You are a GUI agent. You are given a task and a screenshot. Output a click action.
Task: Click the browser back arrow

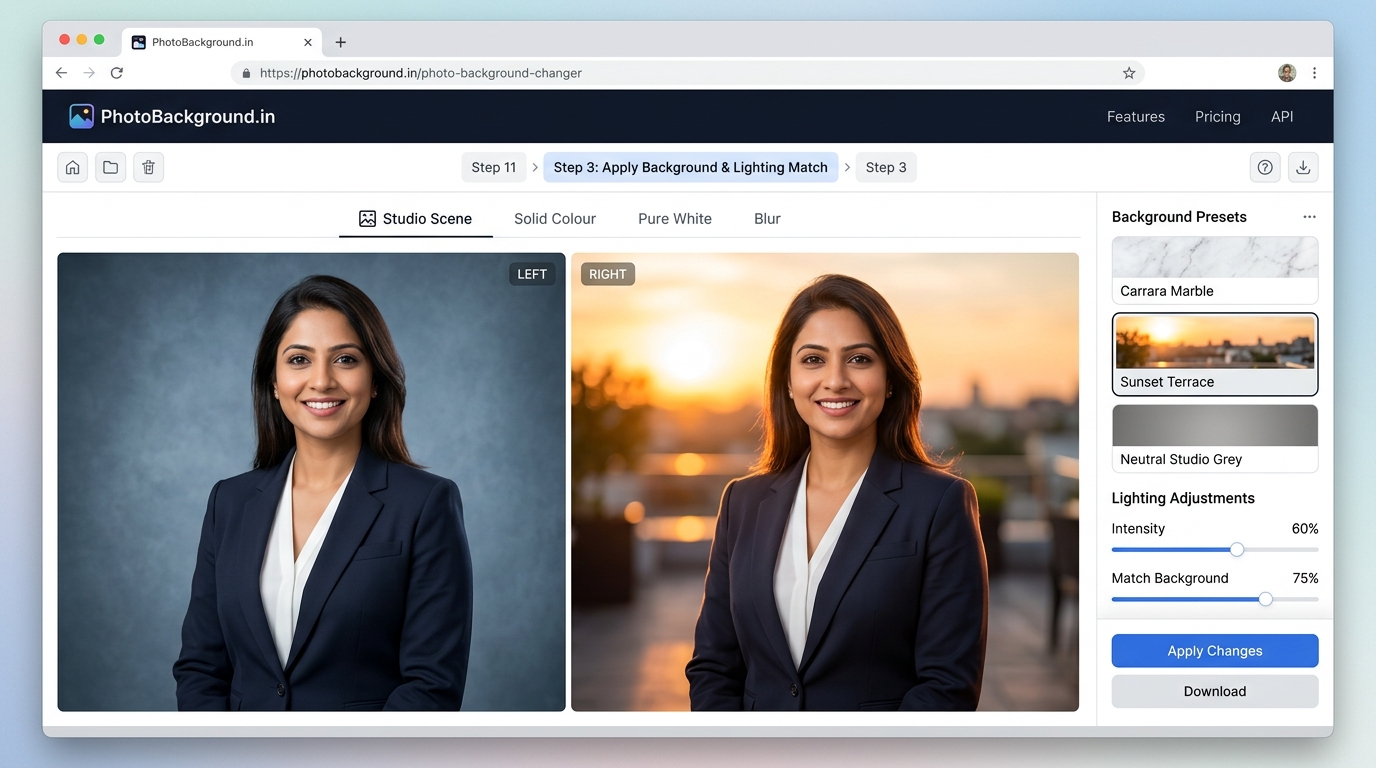(x=61, y=73)
